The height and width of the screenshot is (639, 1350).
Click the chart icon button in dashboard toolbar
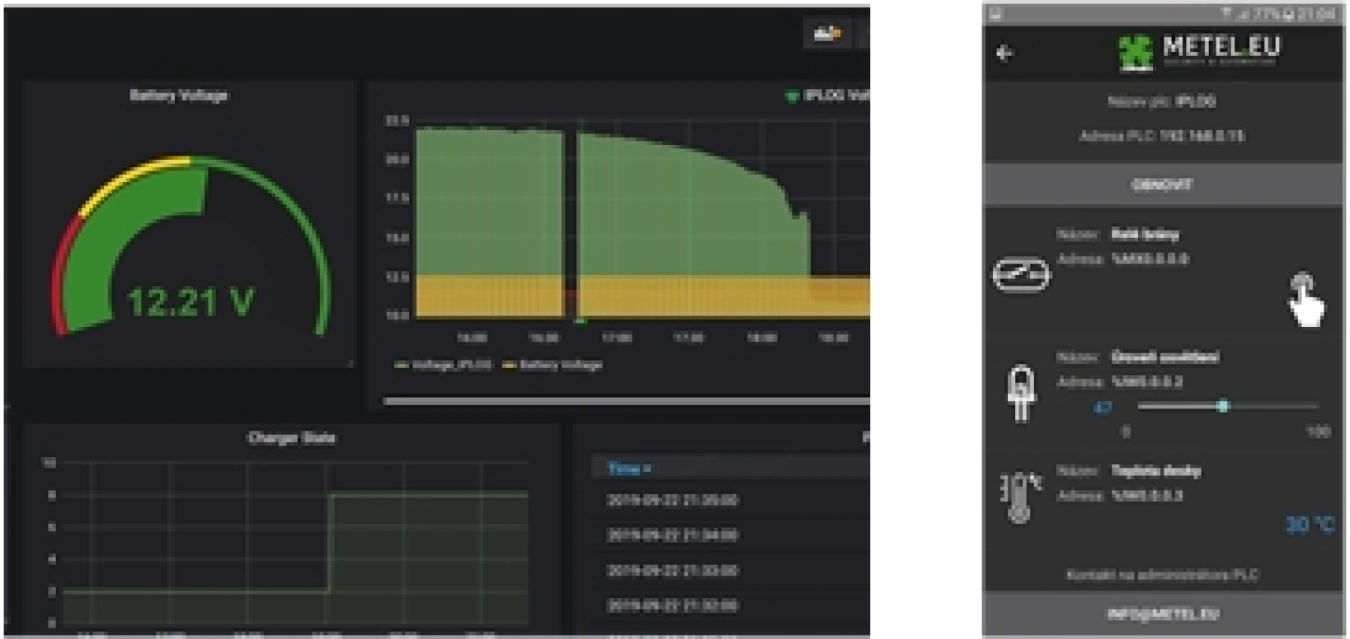[x=827, y=33]
